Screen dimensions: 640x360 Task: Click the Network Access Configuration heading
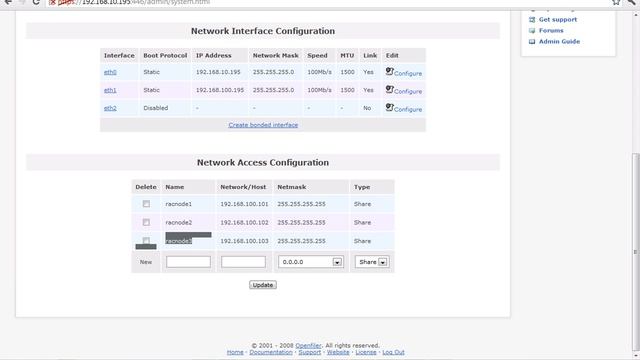coord(263,162)
